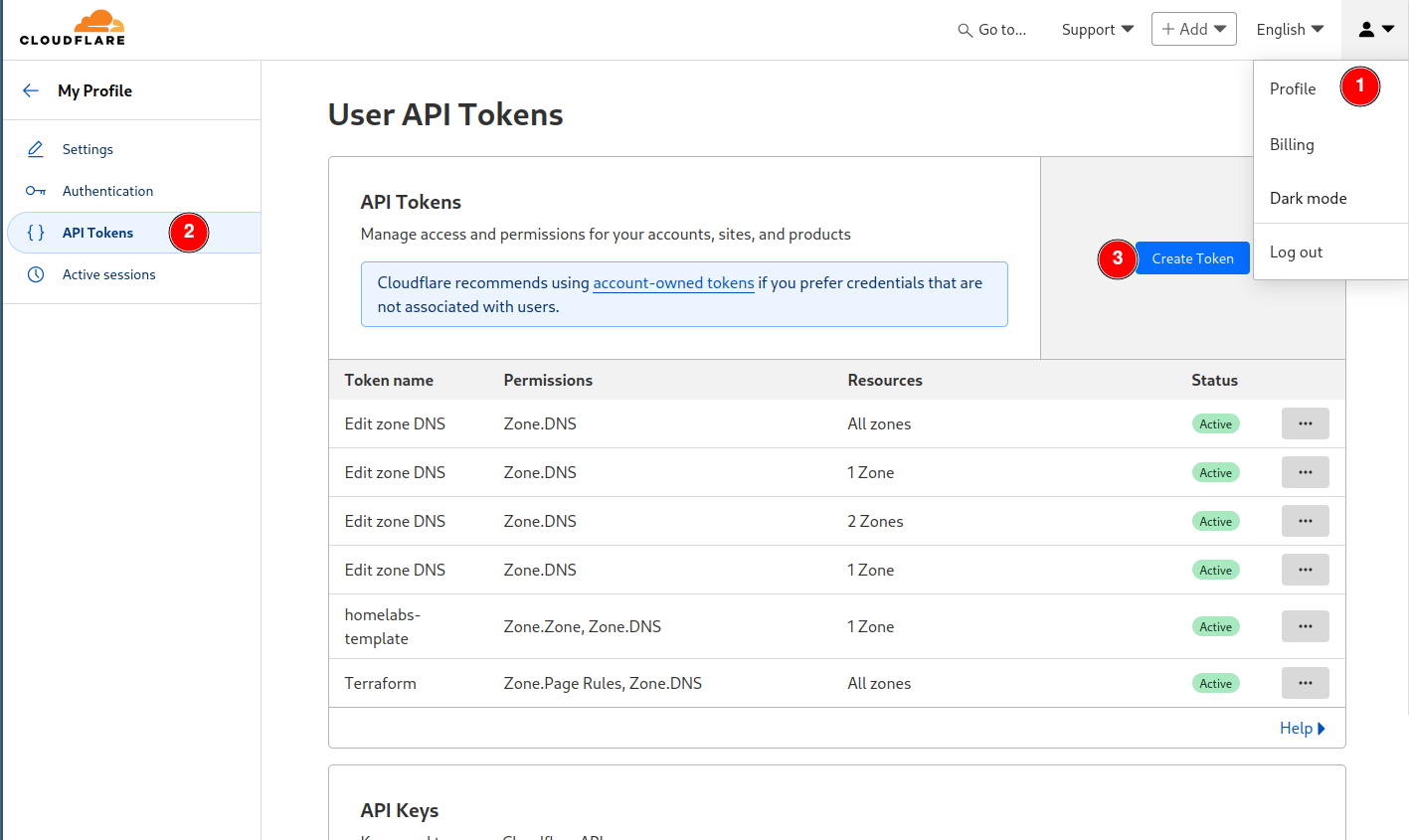The width and height of the screenshot is (1409, 840).
Task: Click the Go to... search field
Action: (992, 30)
